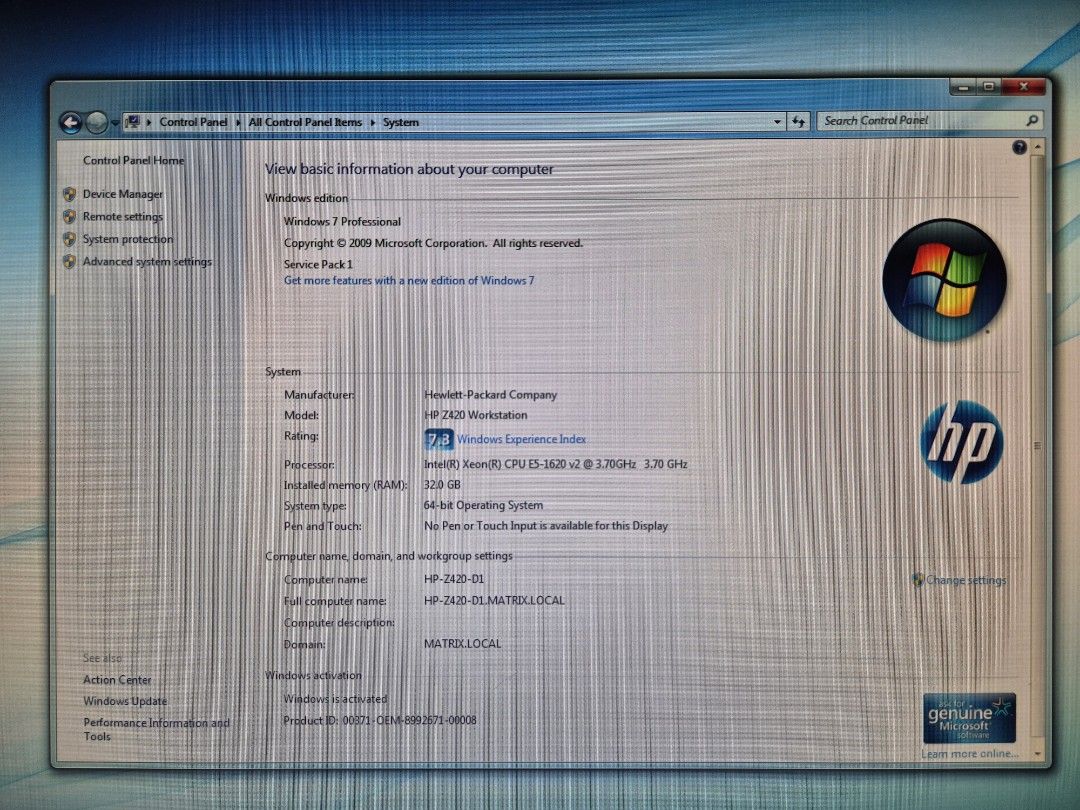Click the HP Z420 Workstation model value

(x=476, y=415)
